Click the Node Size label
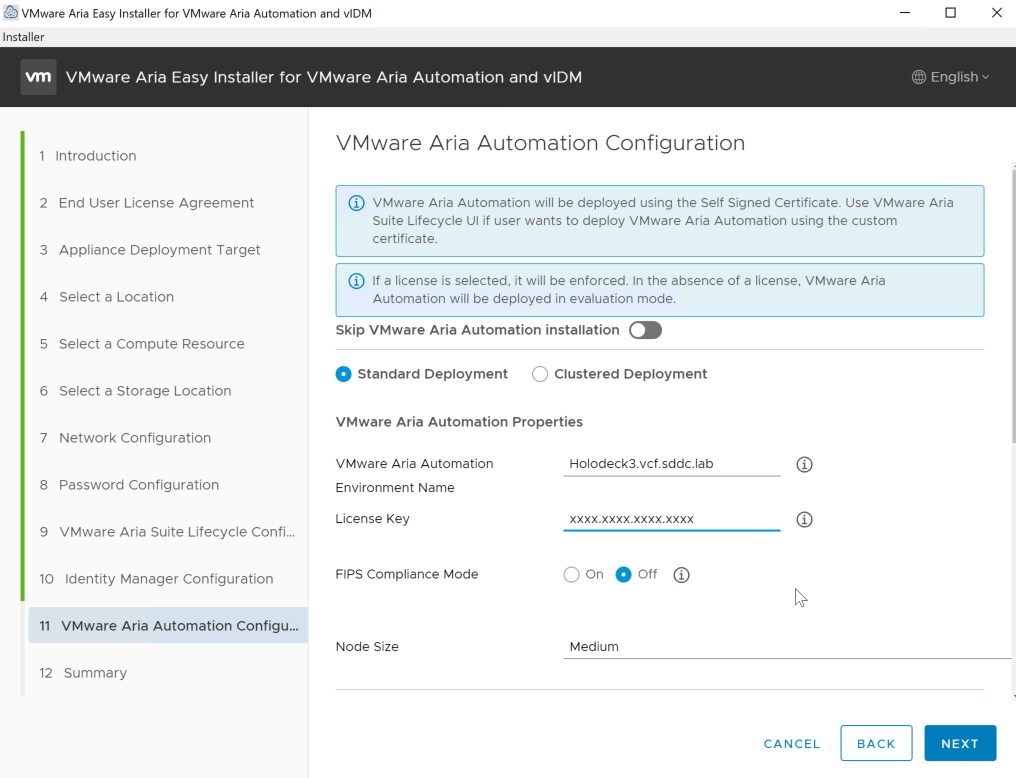 [367, 646]
